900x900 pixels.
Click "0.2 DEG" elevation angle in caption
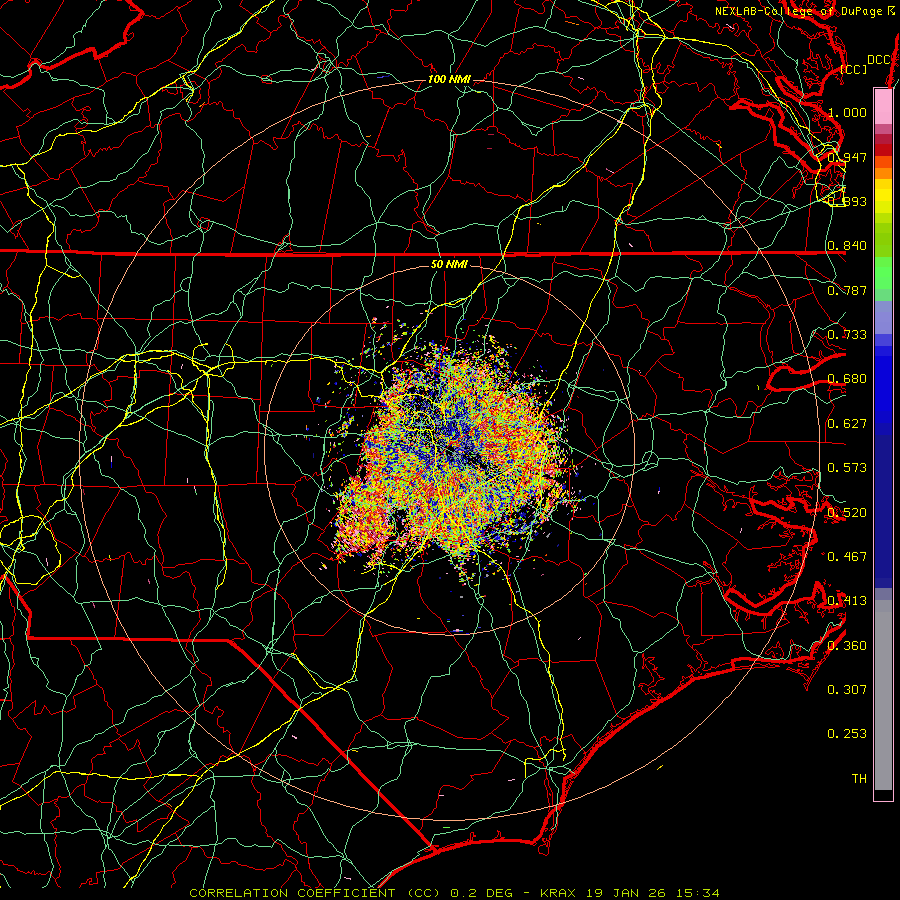click(x=482, y=893)
